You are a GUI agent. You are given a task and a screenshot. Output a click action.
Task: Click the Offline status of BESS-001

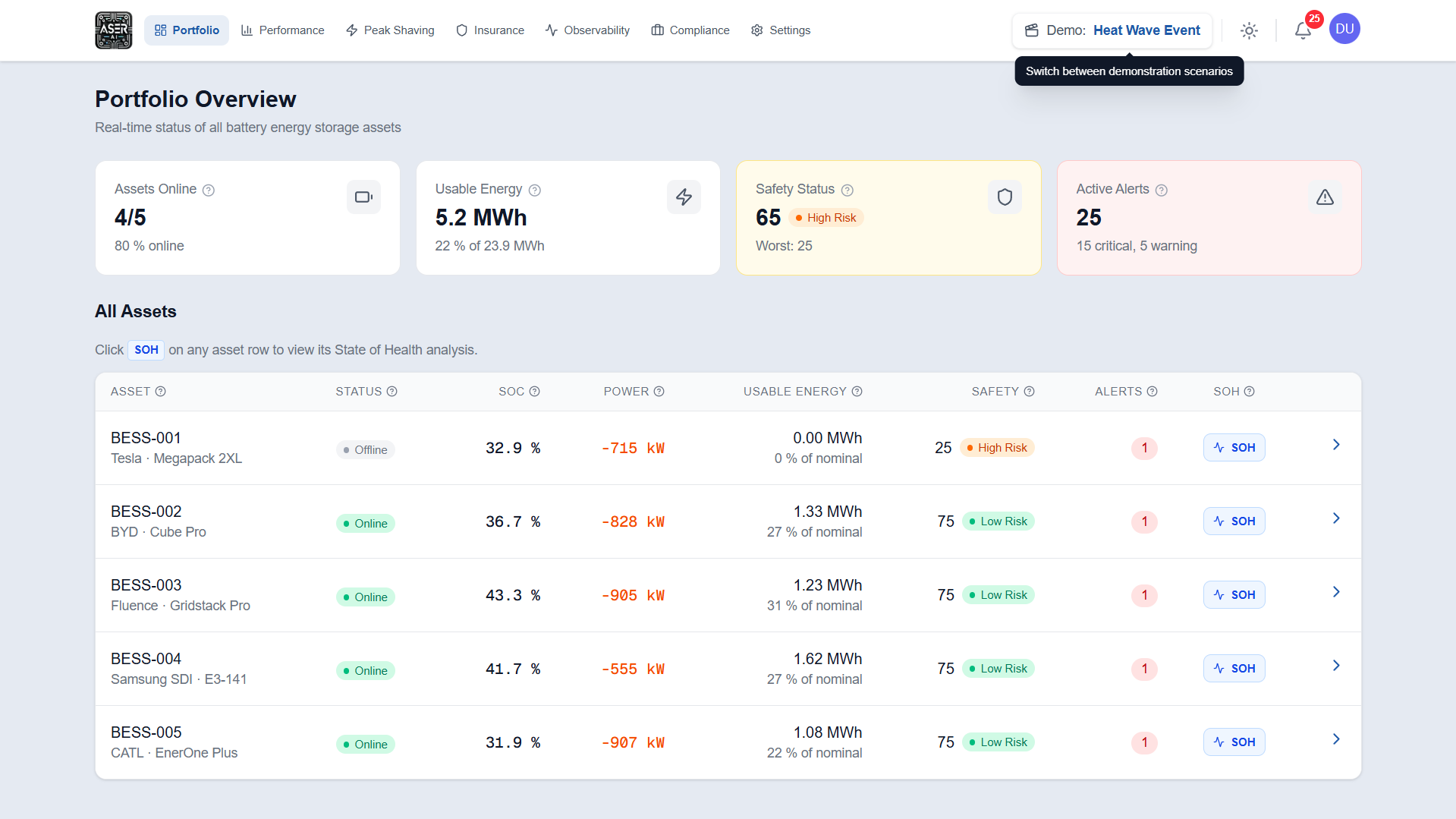[366, 450]
